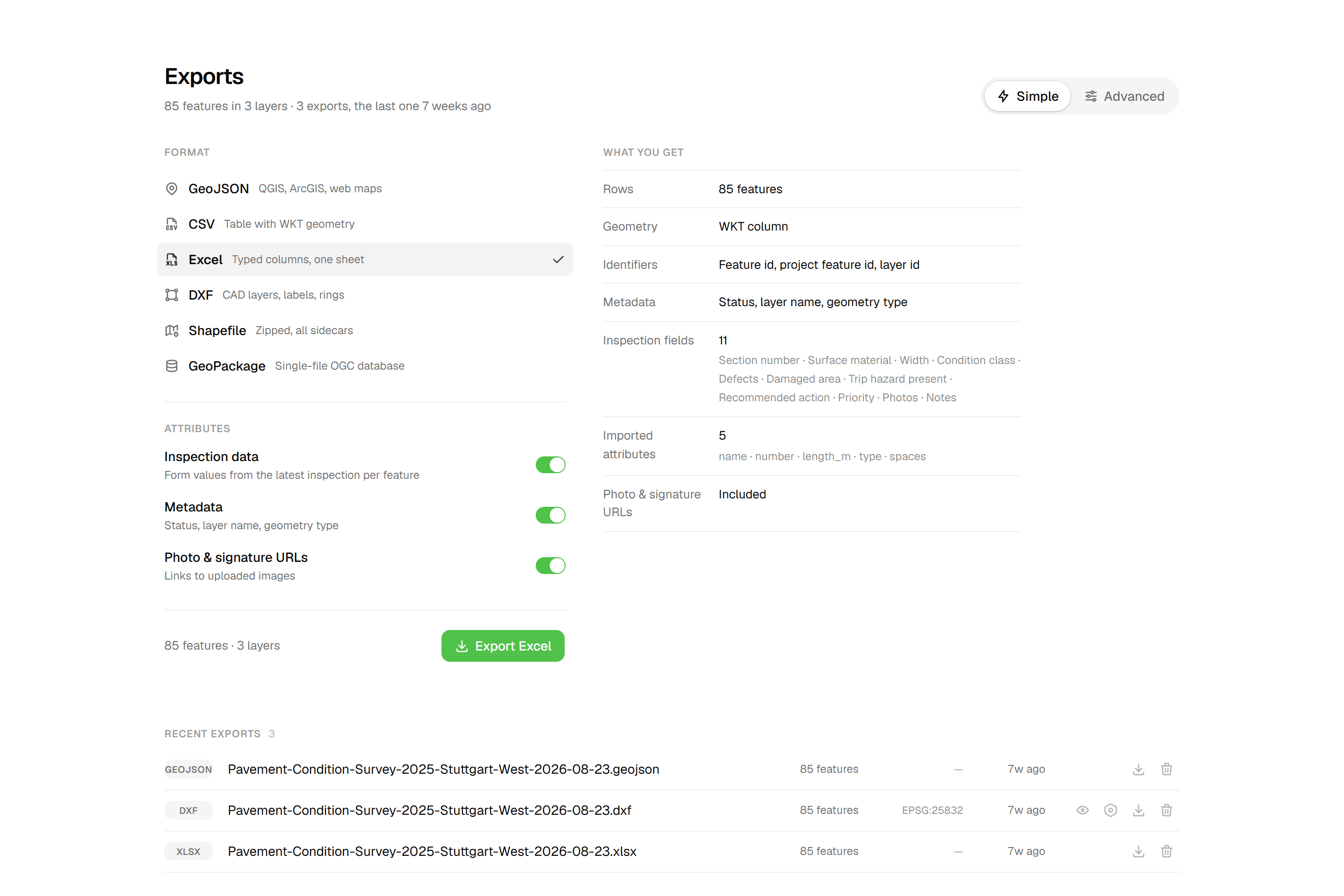This screenshot has height=896, width=1344.
Task: Click the checkmark on the Excel row
Action: pos(558,259)
